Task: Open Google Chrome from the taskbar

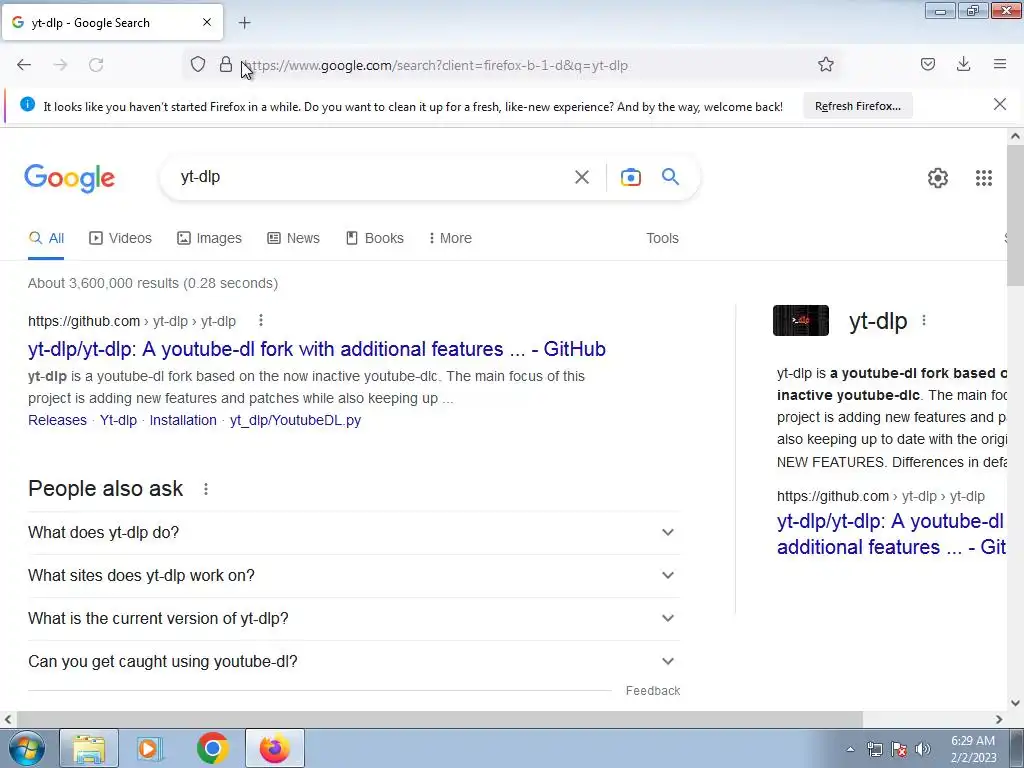Action: click(212, 748)
